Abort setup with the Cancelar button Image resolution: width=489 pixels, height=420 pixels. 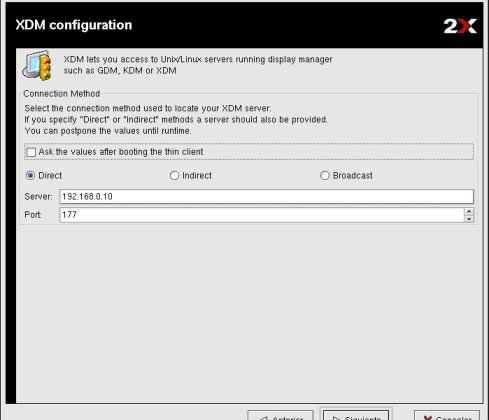tap(447, 416)
